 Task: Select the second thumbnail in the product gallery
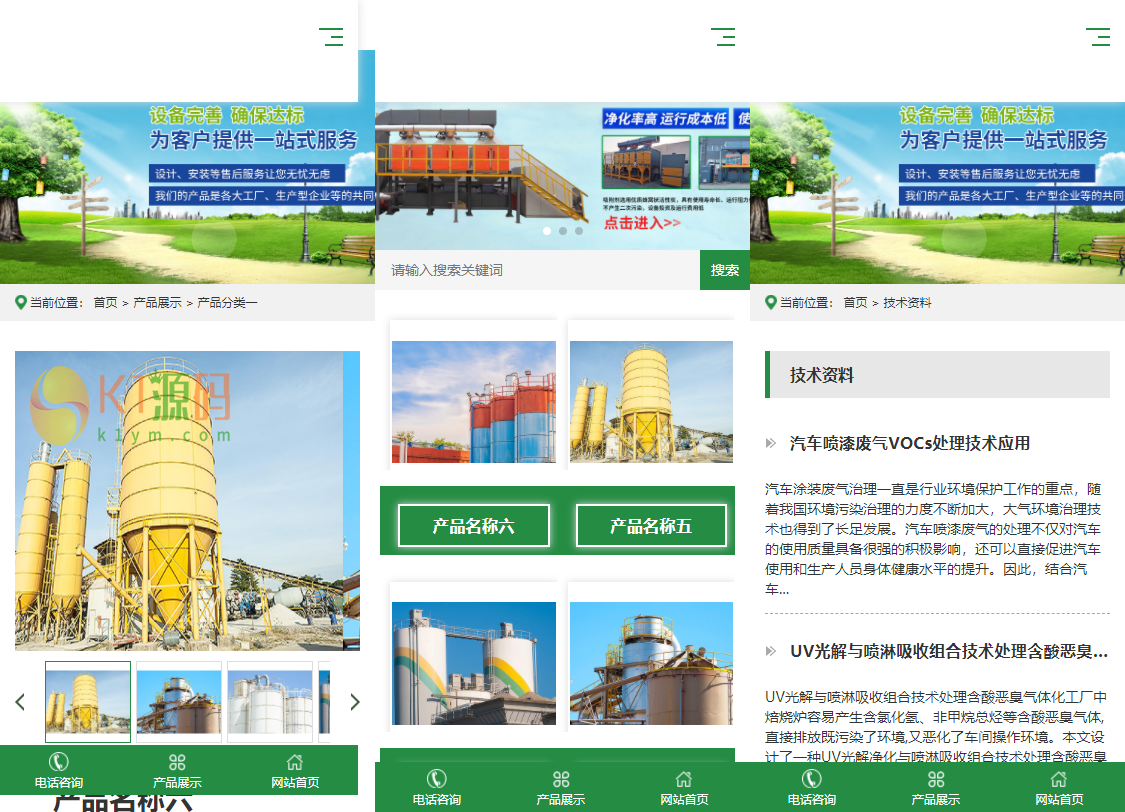179,702
